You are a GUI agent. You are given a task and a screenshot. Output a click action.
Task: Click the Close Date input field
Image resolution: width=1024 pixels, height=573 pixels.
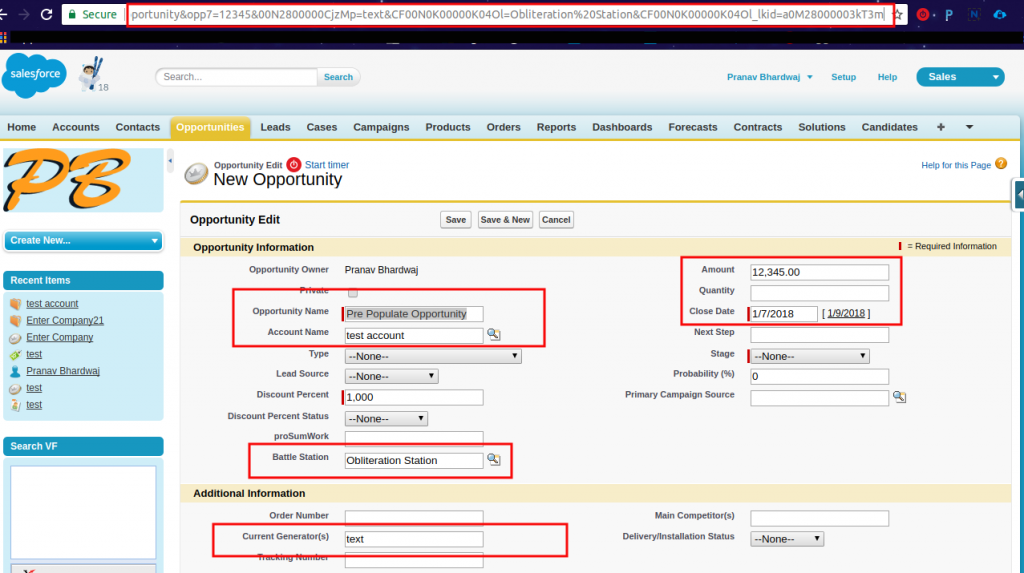[x=784, y=314]
